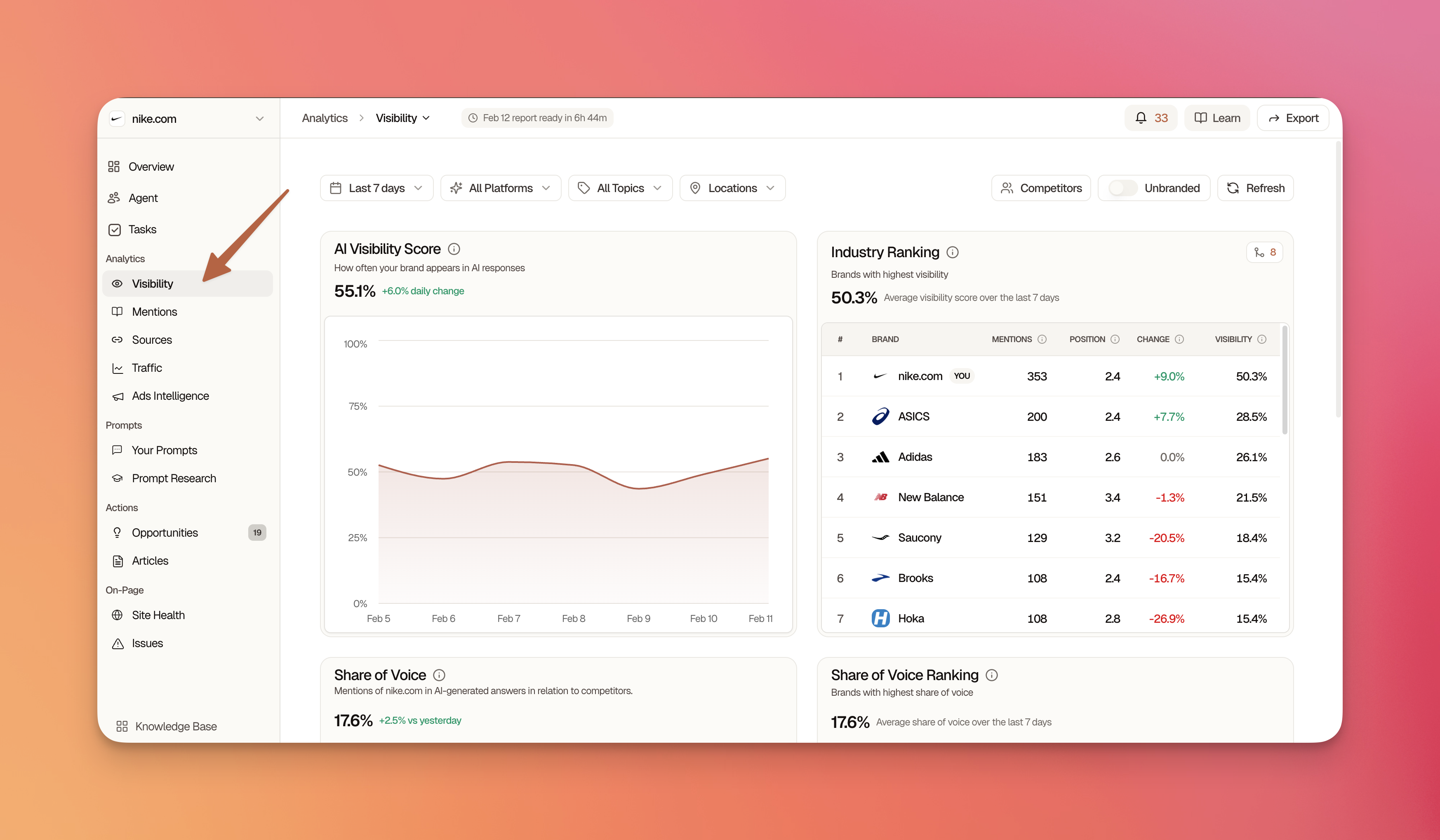Click the branch icon showing 8 in Industry Ranking
This screenshot has height=840, width=1440.
coord(1265,252)
